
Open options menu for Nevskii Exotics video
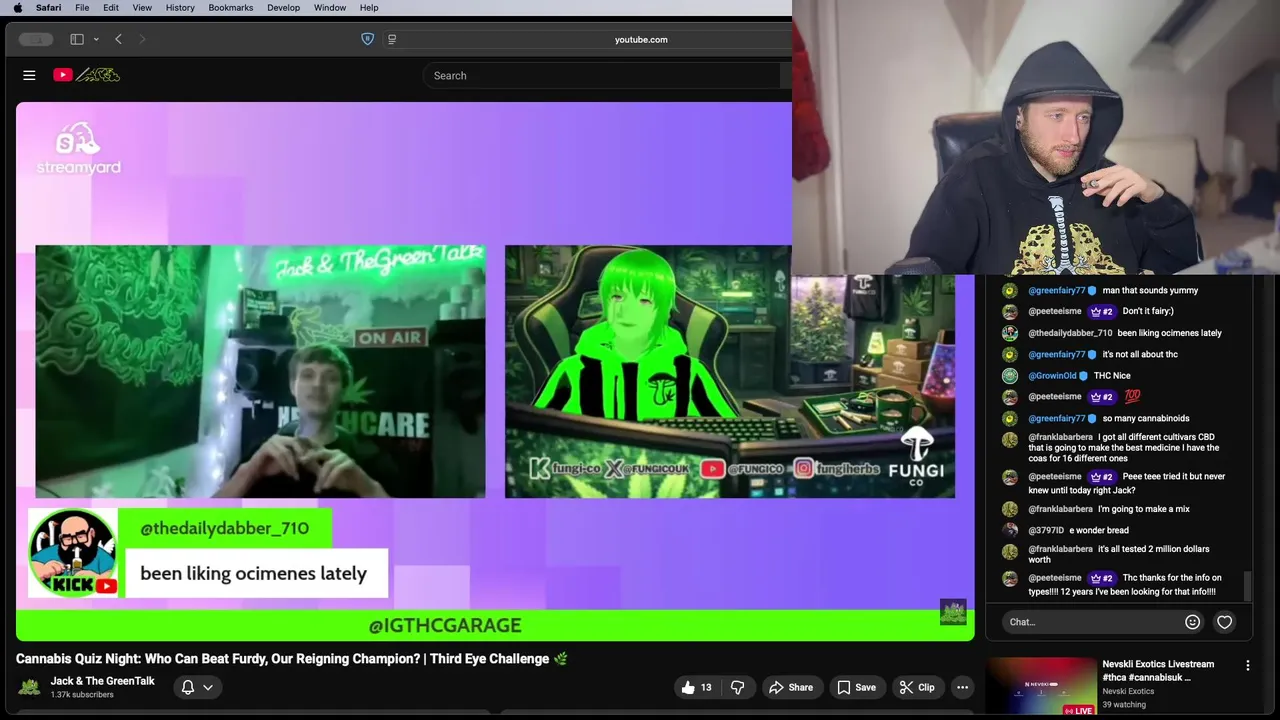tap(1247, 665)
